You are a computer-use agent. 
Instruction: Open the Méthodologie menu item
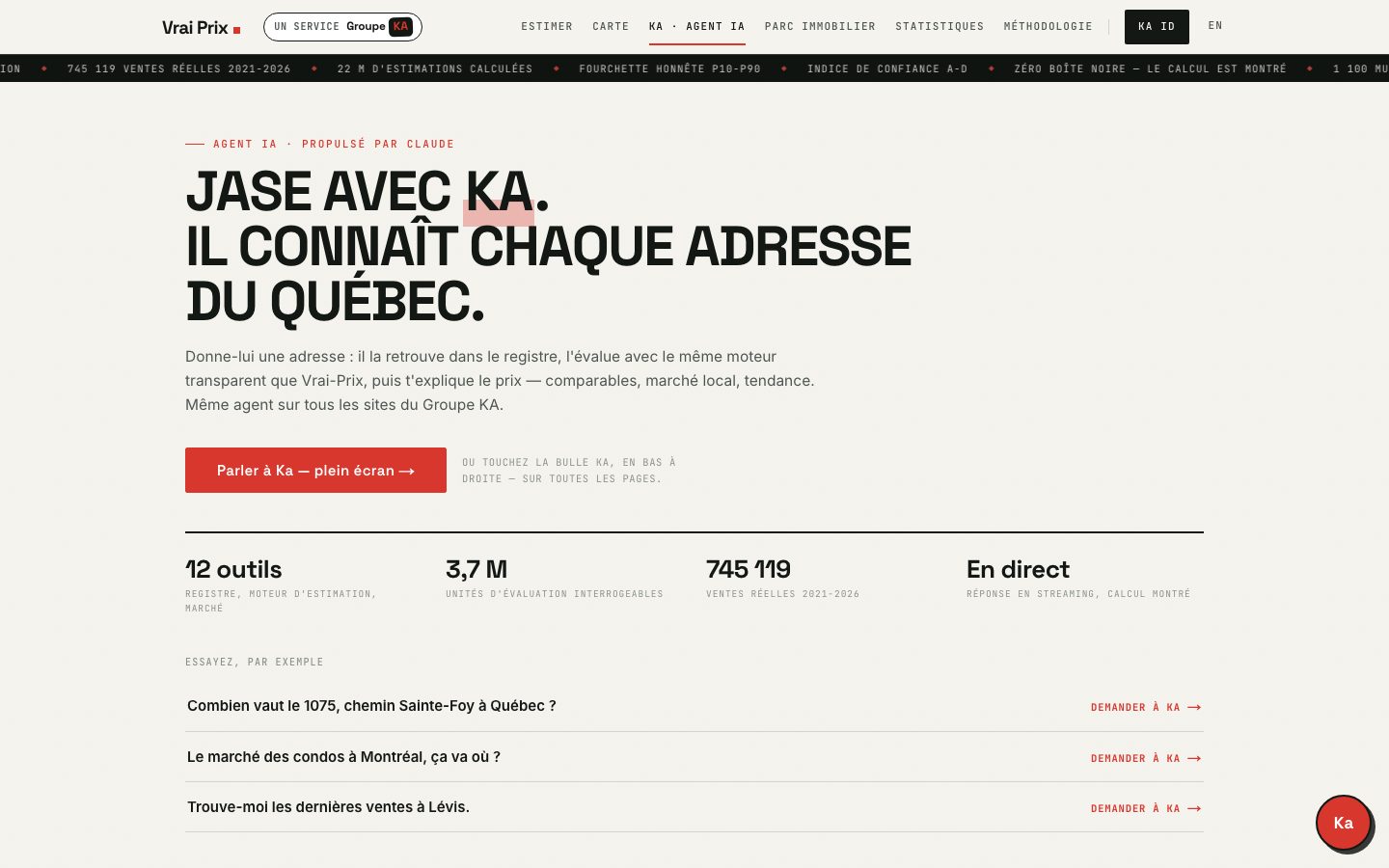1048,26
